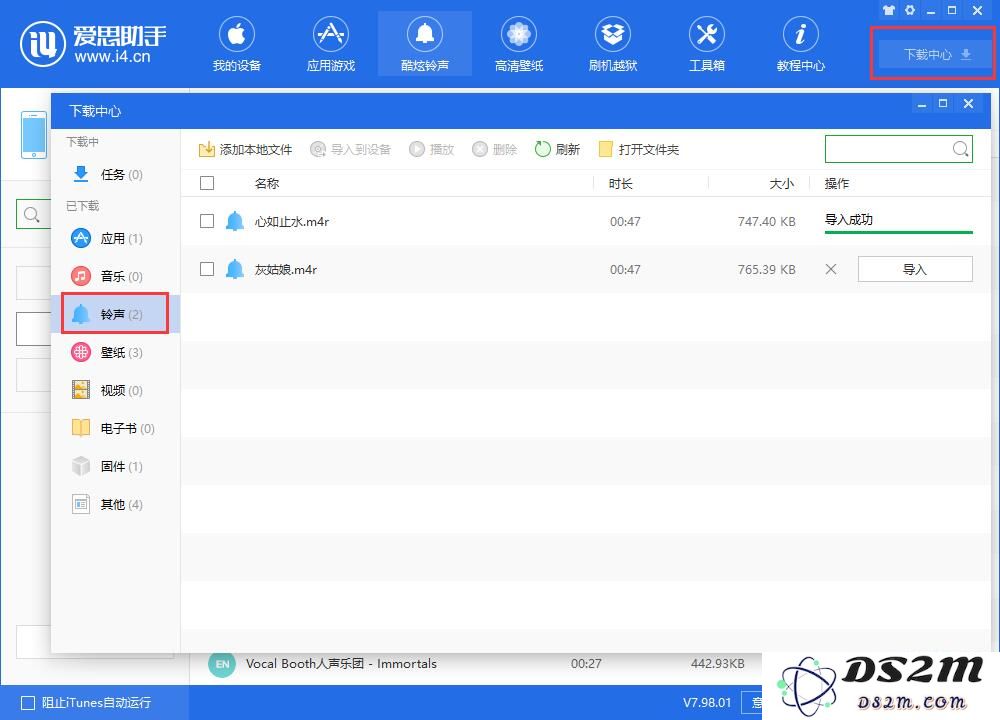Select 任务 (0) in download sidebar
The height and width of the screenshot is (720, 1000).
(115, 174)
